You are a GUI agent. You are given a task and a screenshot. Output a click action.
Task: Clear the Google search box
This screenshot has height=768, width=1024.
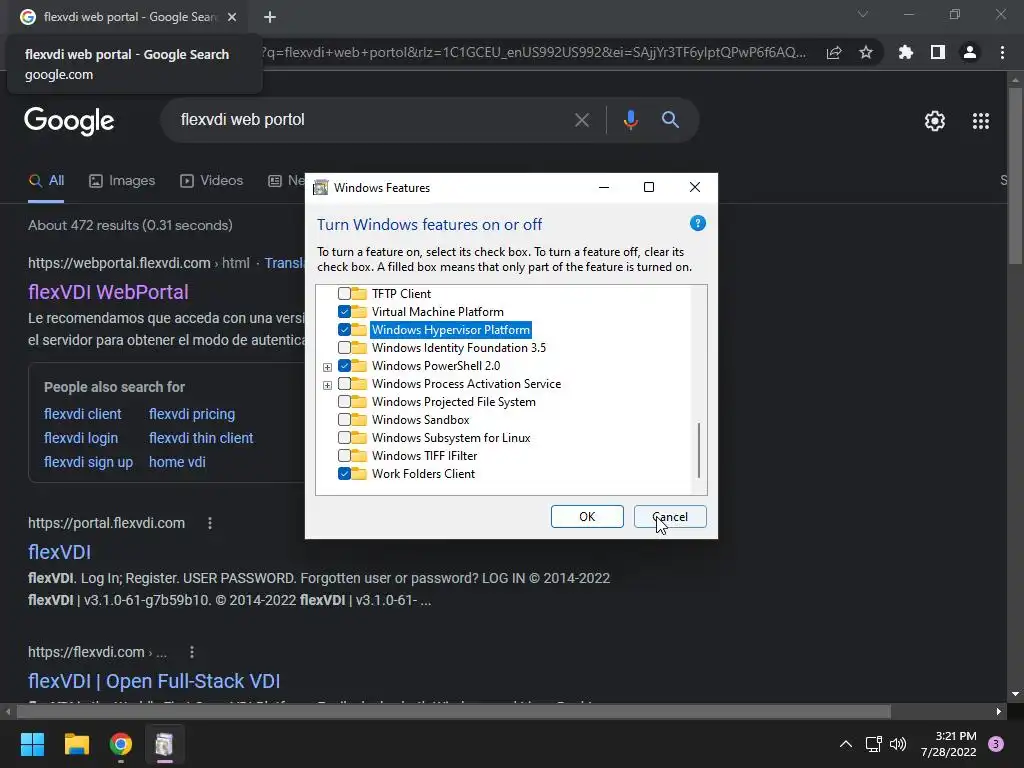[x=581, y=120]
